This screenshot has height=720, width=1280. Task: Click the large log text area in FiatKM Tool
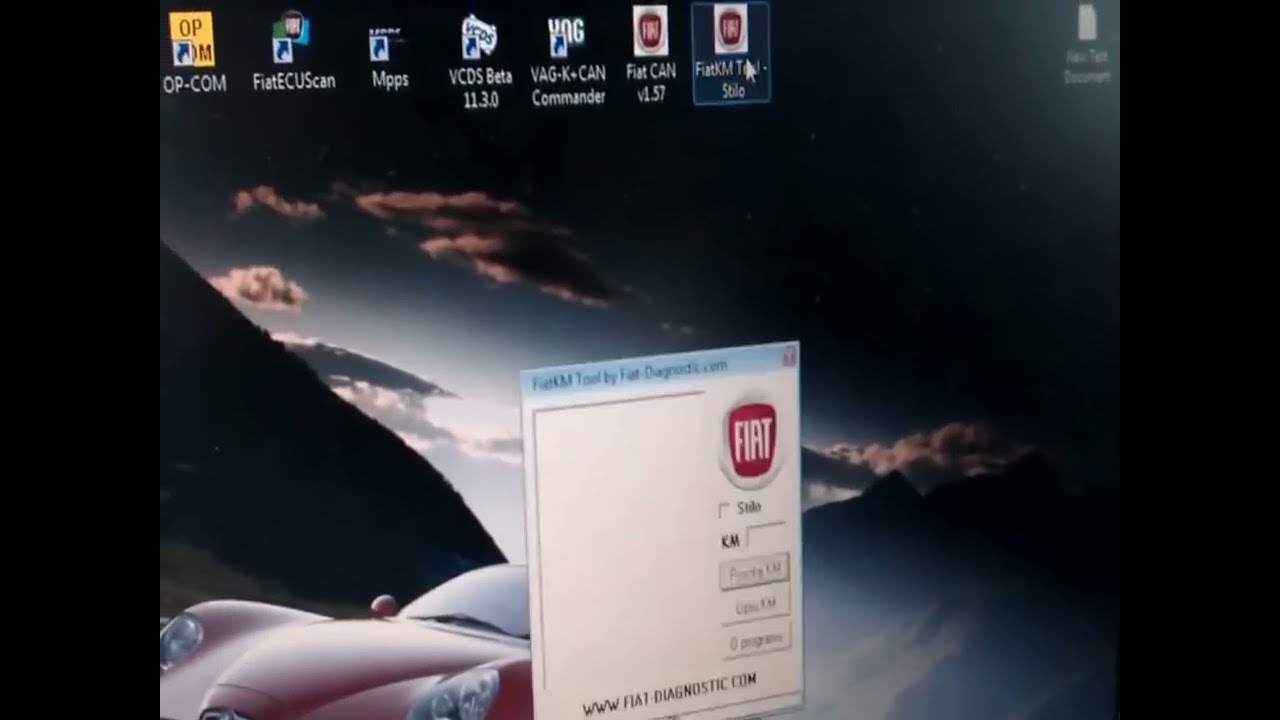click(x=622, y=540)
